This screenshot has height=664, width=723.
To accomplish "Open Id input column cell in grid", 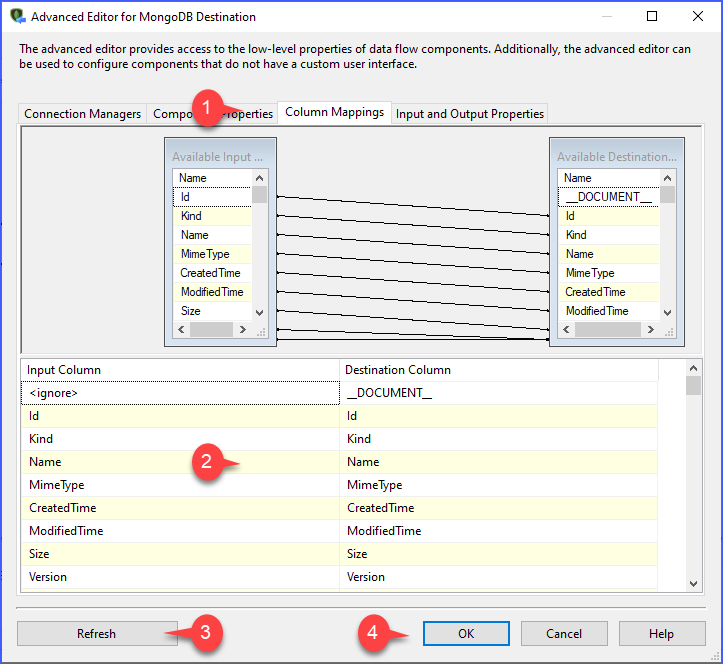I will coord(180,416).
